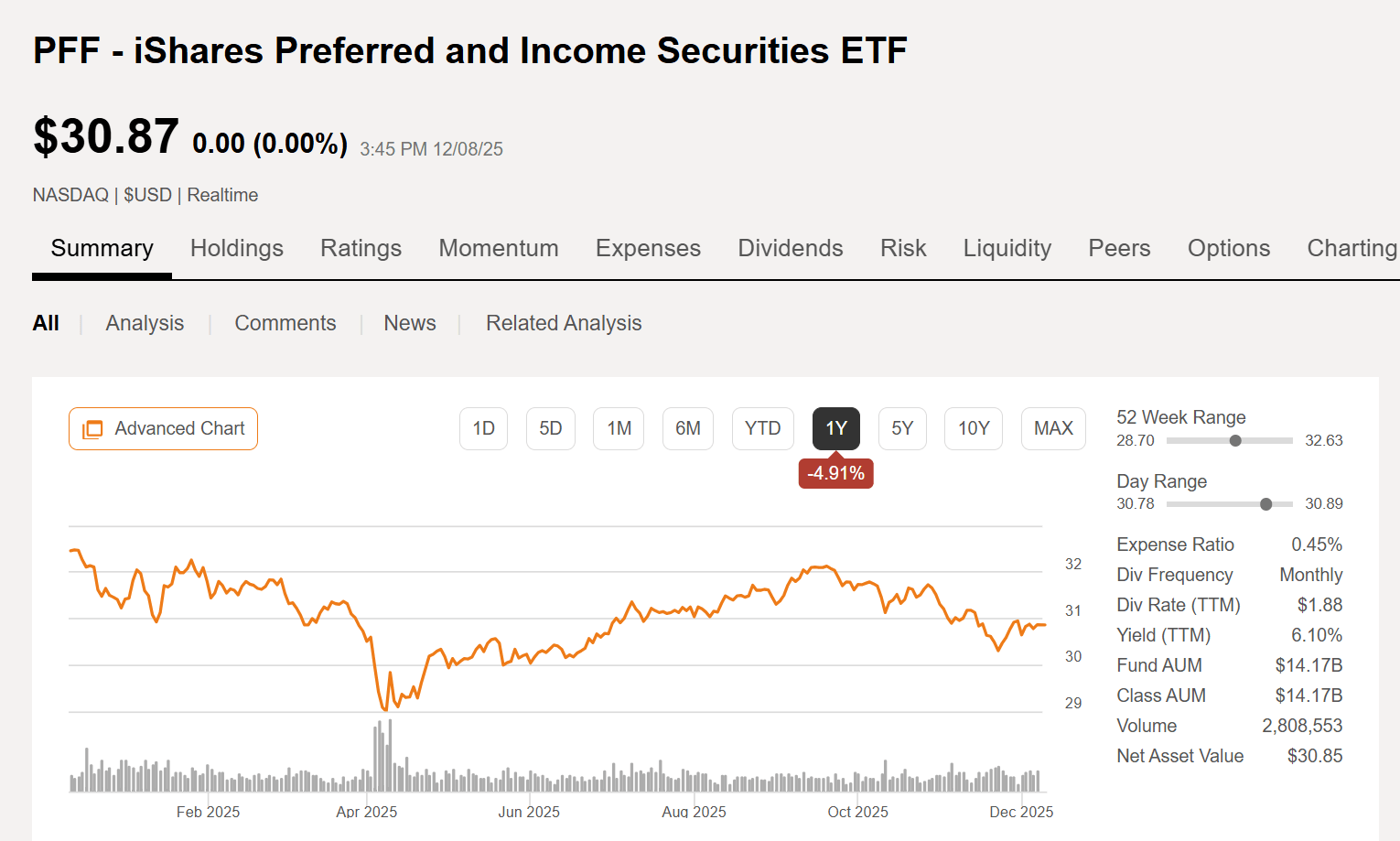Show the News section
Image resolution: width=1400 pixels, height=841 pixels.
(x=409, y=323)
